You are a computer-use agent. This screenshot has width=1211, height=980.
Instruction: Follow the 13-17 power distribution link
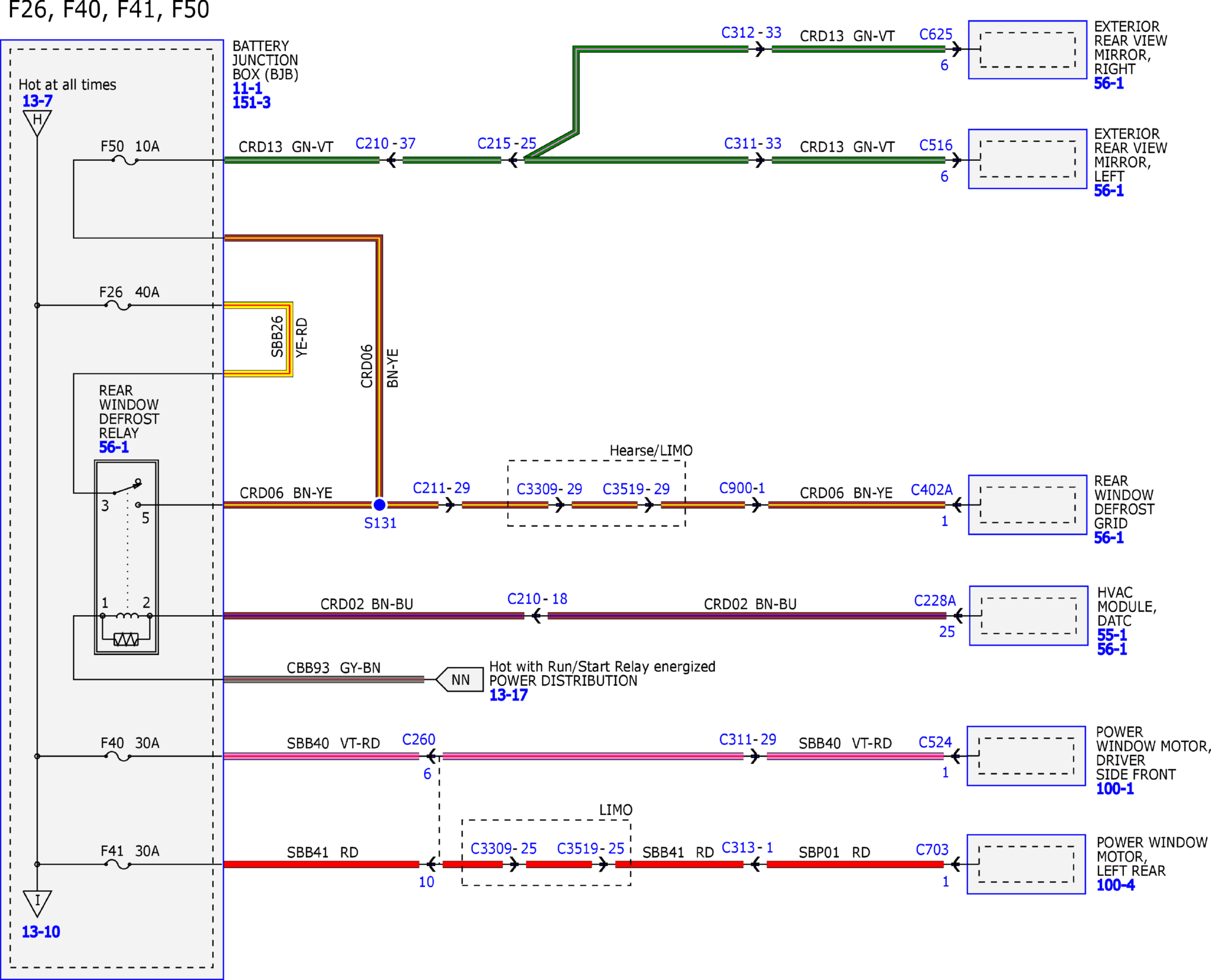tap(508, 695)
